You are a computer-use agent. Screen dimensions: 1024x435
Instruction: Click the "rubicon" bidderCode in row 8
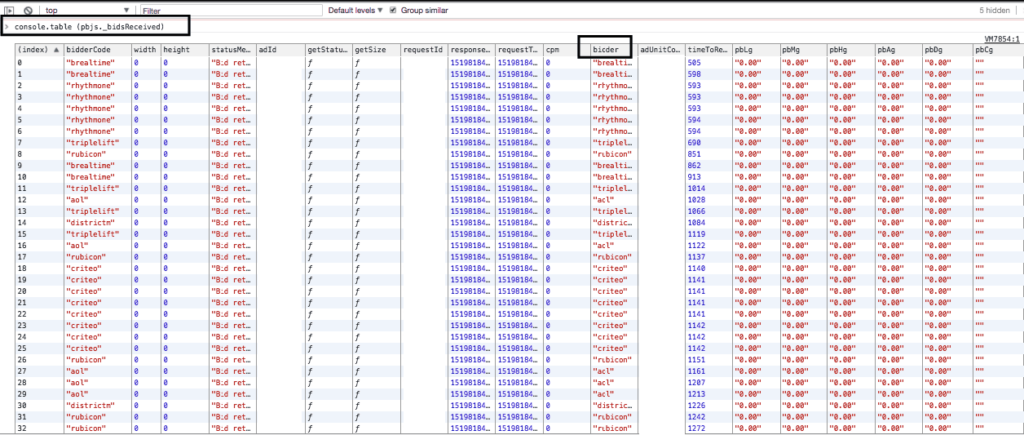coord(86,154)
